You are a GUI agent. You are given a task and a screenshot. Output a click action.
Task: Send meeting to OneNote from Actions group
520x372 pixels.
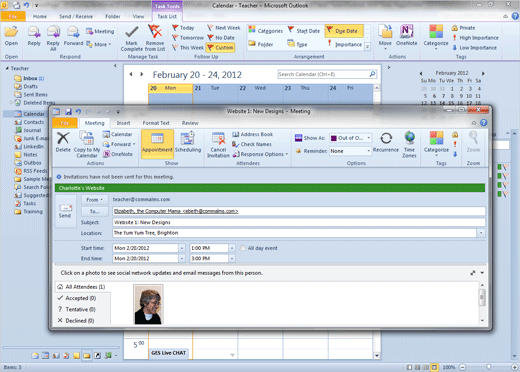117,154
